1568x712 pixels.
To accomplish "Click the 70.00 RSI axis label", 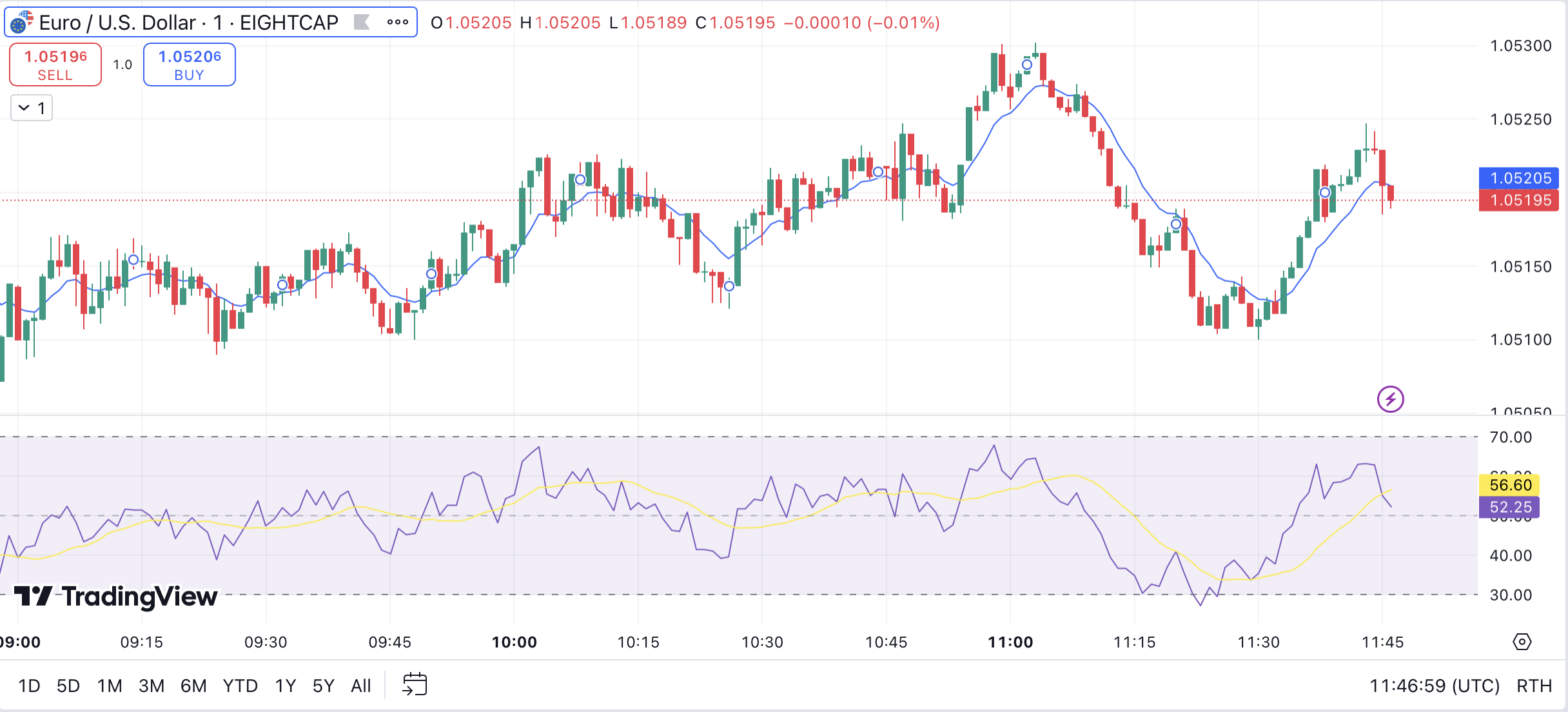I will point(1511,437).
